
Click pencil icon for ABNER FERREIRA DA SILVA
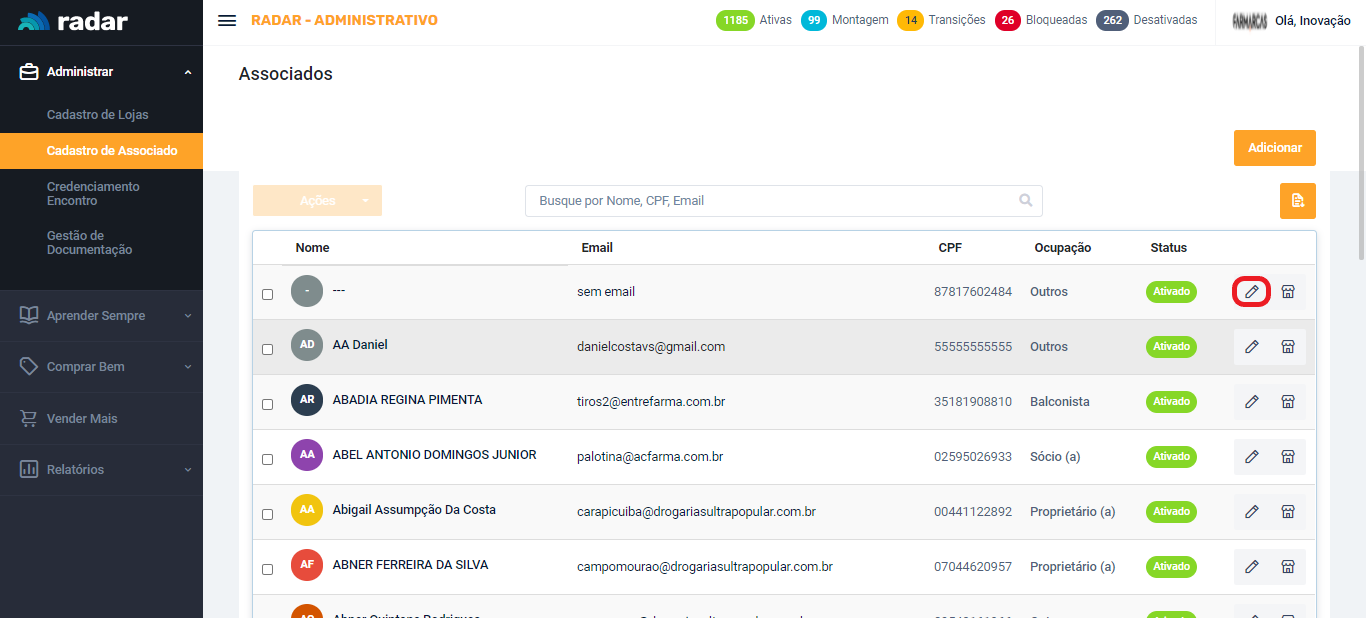coord(1251,567)
